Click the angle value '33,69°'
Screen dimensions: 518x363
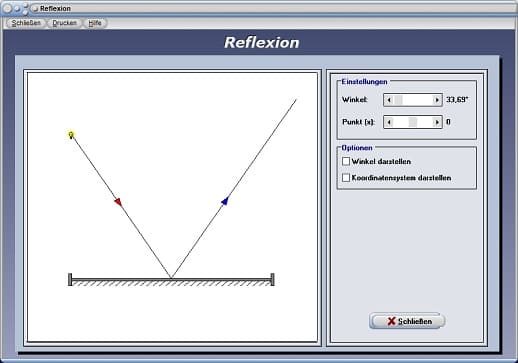(457, 99)
